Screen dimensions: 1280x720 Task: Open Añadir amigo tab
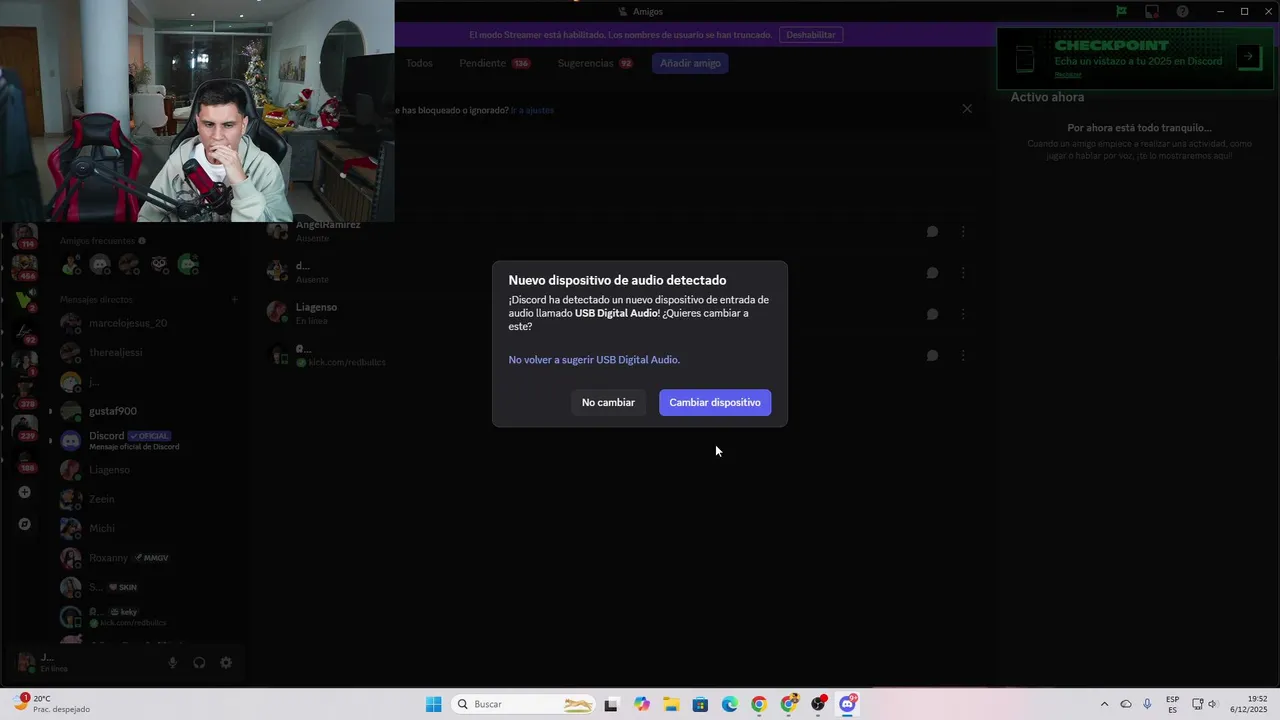(x=690, y=63)
